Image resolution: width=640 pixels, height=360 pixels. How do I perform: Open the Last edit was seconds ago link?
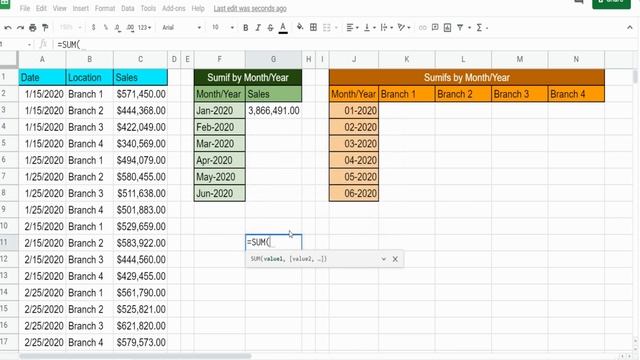[x=250, y=9]
